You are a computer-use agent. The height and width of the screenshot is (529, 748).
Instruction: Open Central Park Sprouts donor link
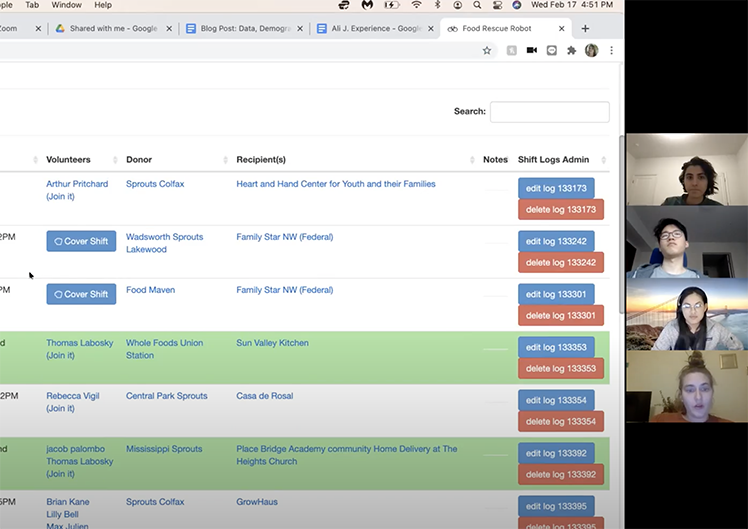166,396
